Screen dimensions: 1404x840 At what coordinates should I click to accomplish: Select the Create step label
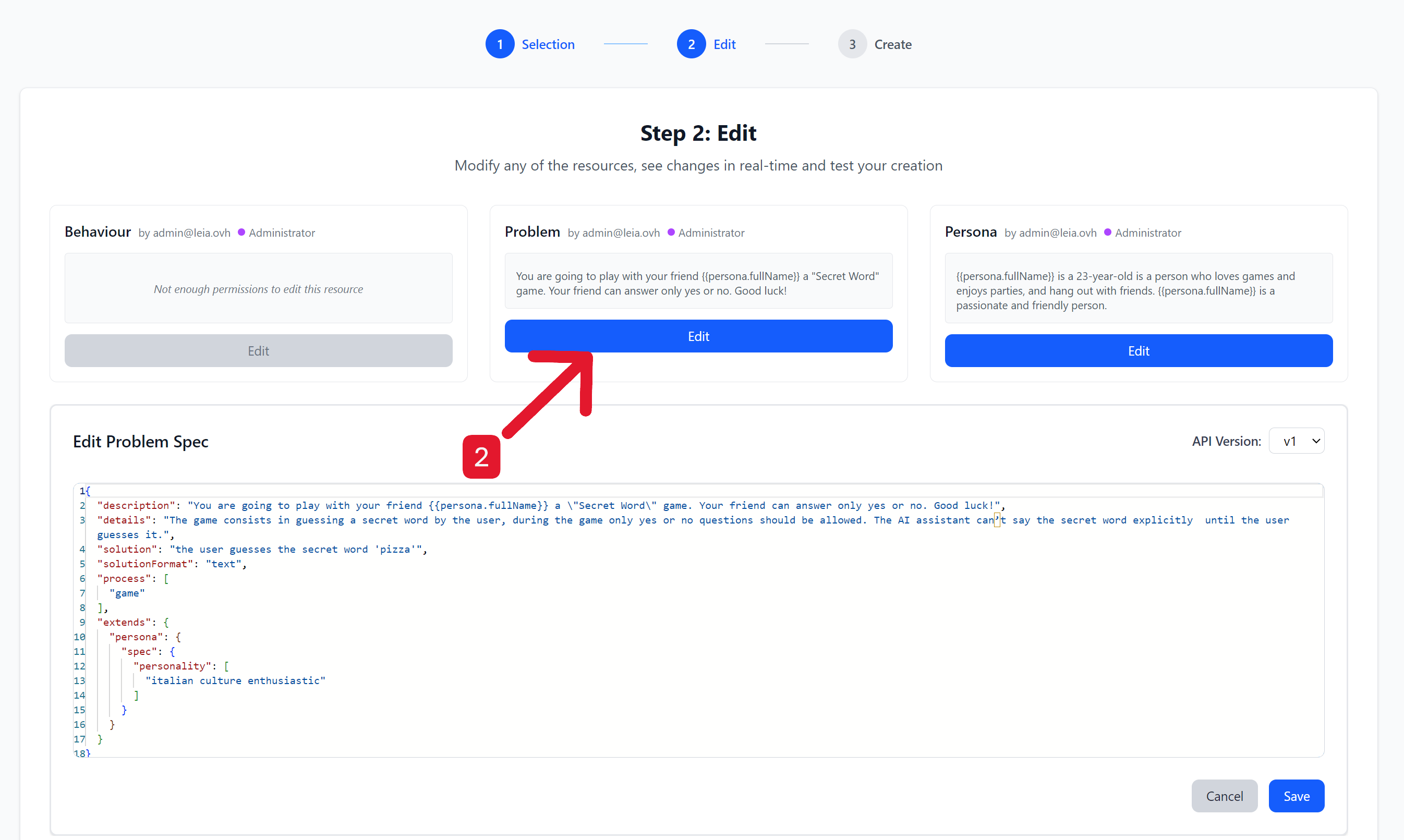893,44
